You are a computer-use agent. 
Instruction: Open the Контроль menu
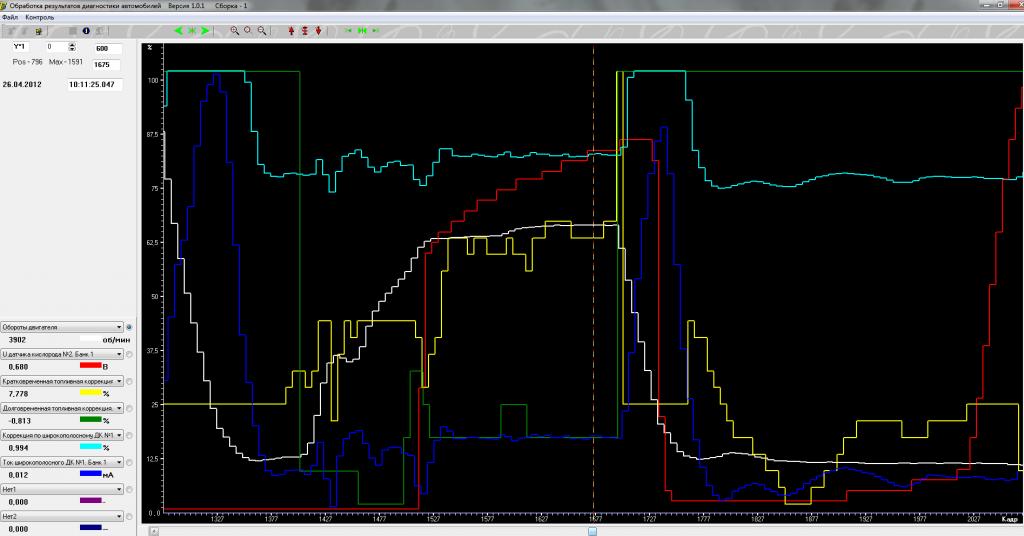(40, 18)
